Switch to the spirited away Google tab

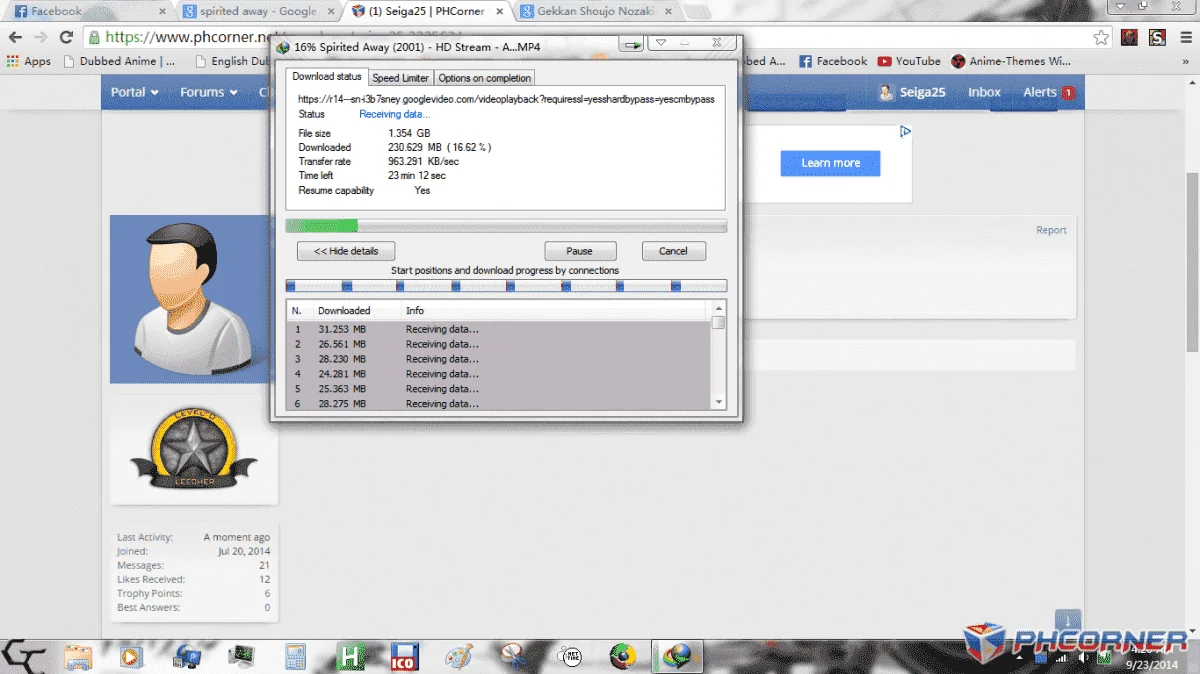(260, 12)
